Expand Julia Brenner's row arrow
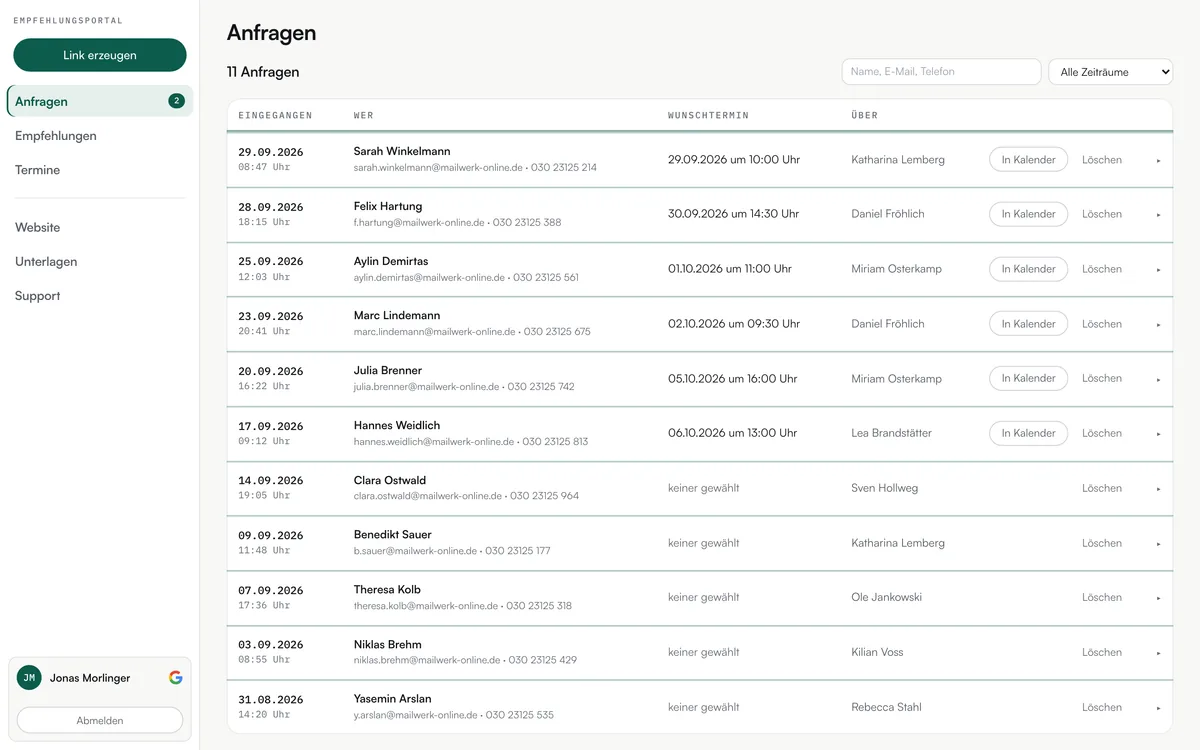1200x750 pixels. pos(1158,379)
